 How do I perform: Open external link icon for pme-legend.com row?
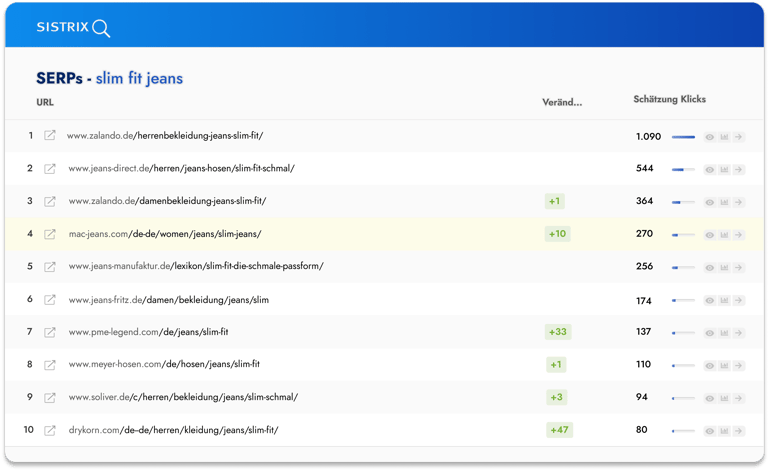point(49,332)
